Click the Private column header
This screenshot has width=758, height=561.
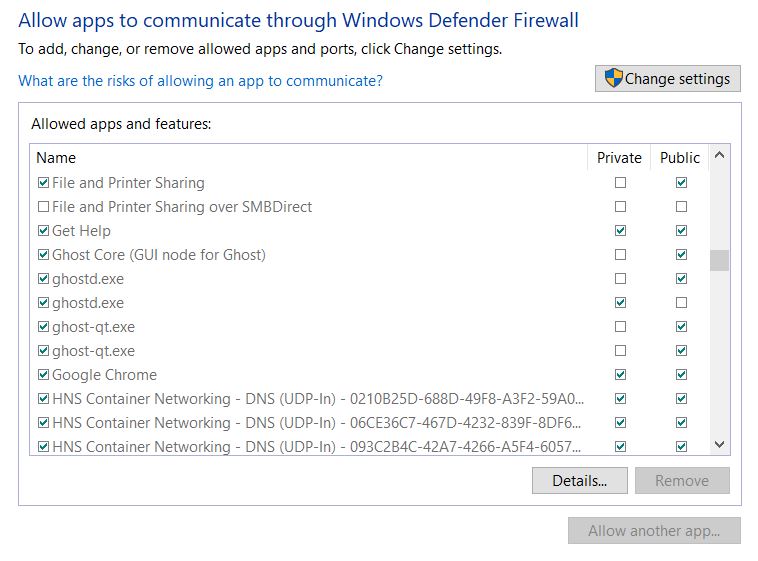pos(619,157)
